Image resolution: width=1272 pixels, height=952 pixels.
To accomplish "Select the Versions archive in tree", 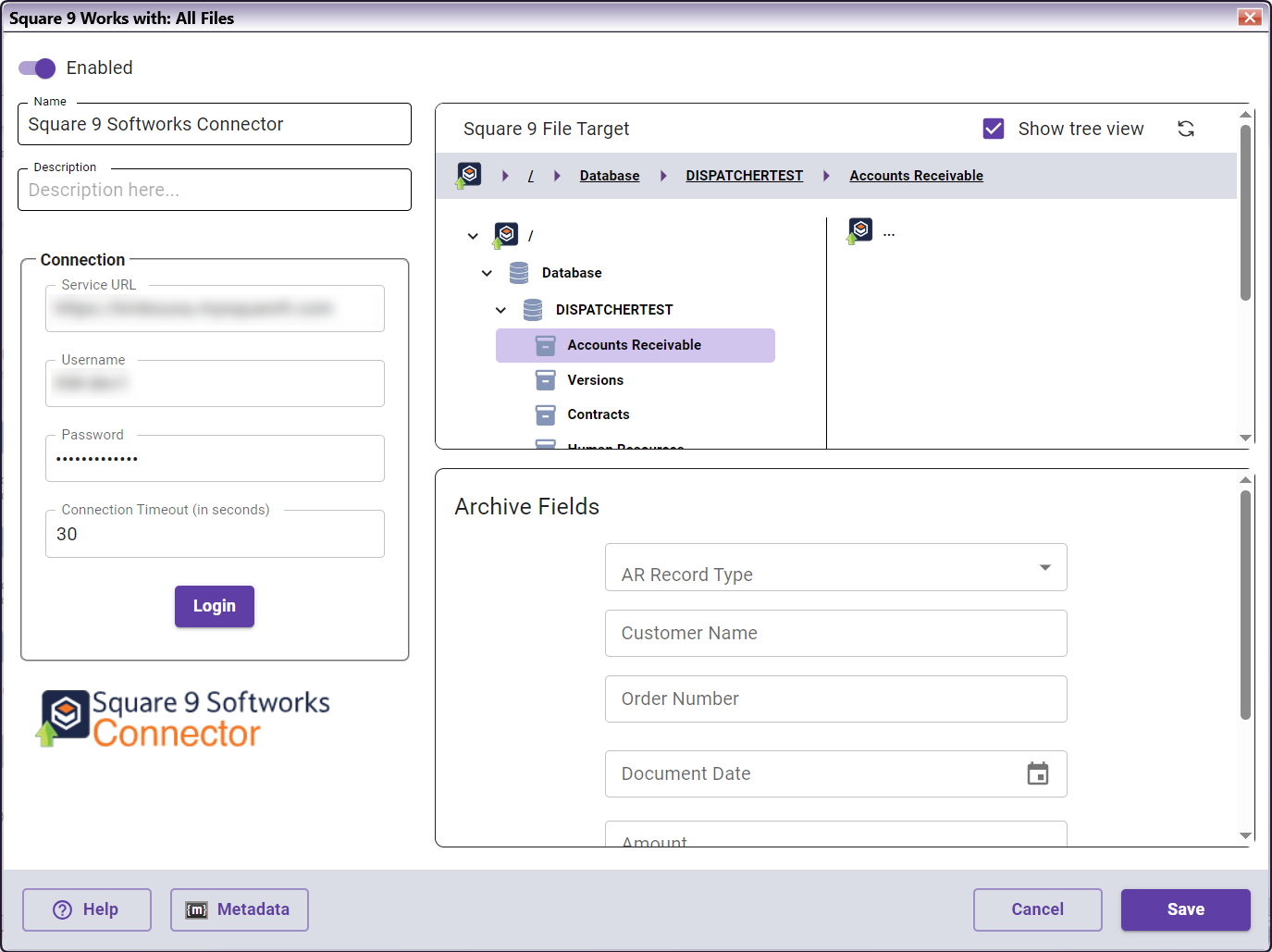I will pos(595,380).
